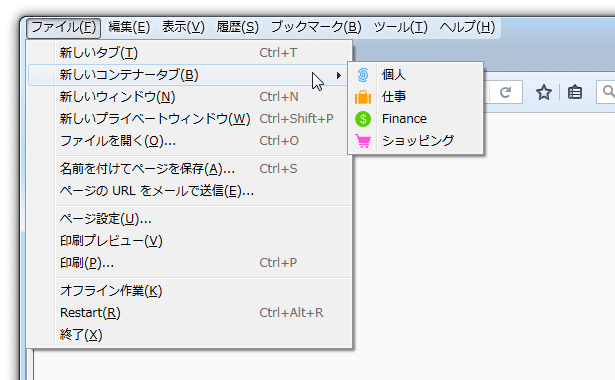Click the fingerprint icon next to 個人
615x380 pixels.
click(363, 75)
